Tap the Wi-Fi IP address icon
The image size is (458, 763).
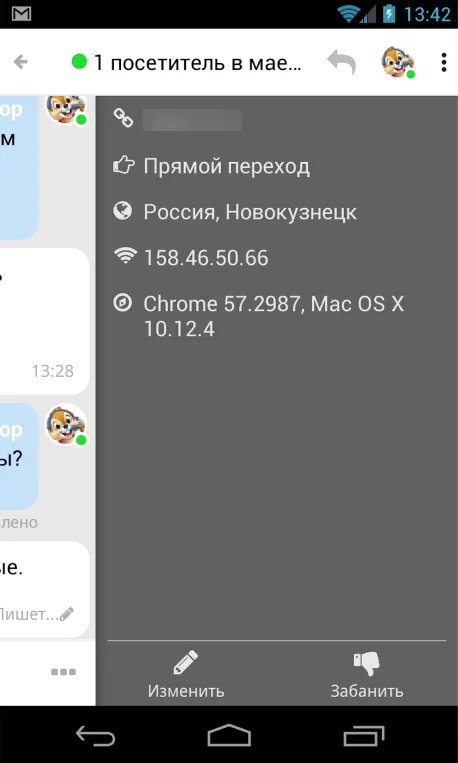[125, 256]
